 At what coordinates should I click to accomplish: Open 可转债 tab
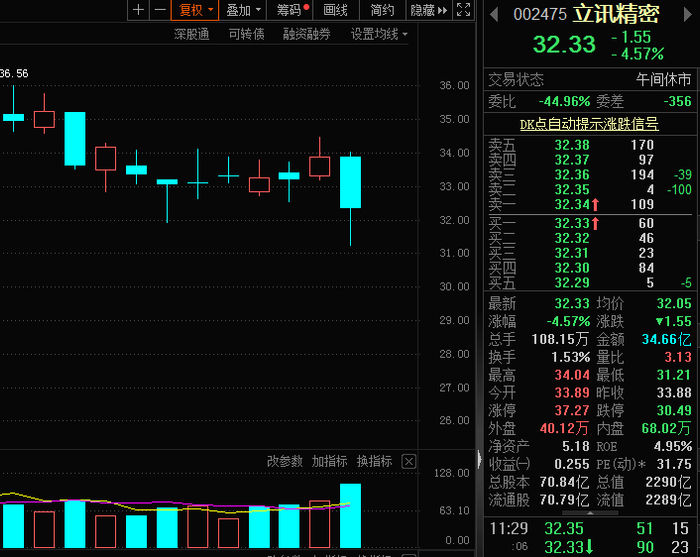[x=246, y=34]
